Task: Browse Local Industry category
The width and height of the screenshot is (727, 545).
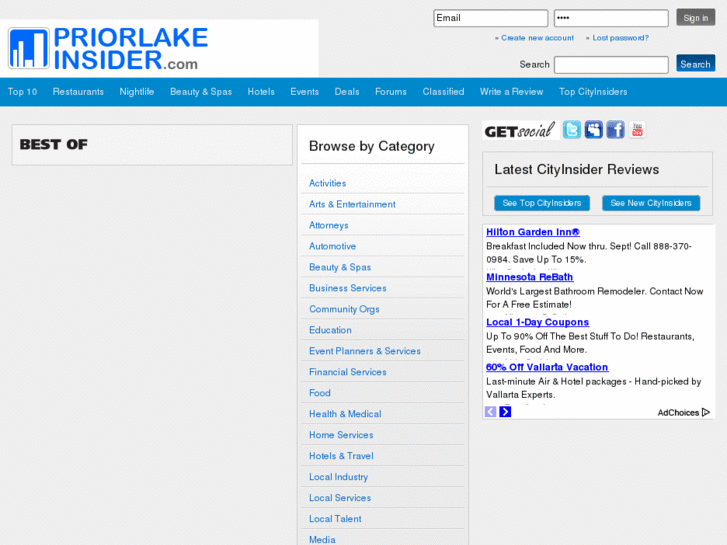Action: click(338, 477)
